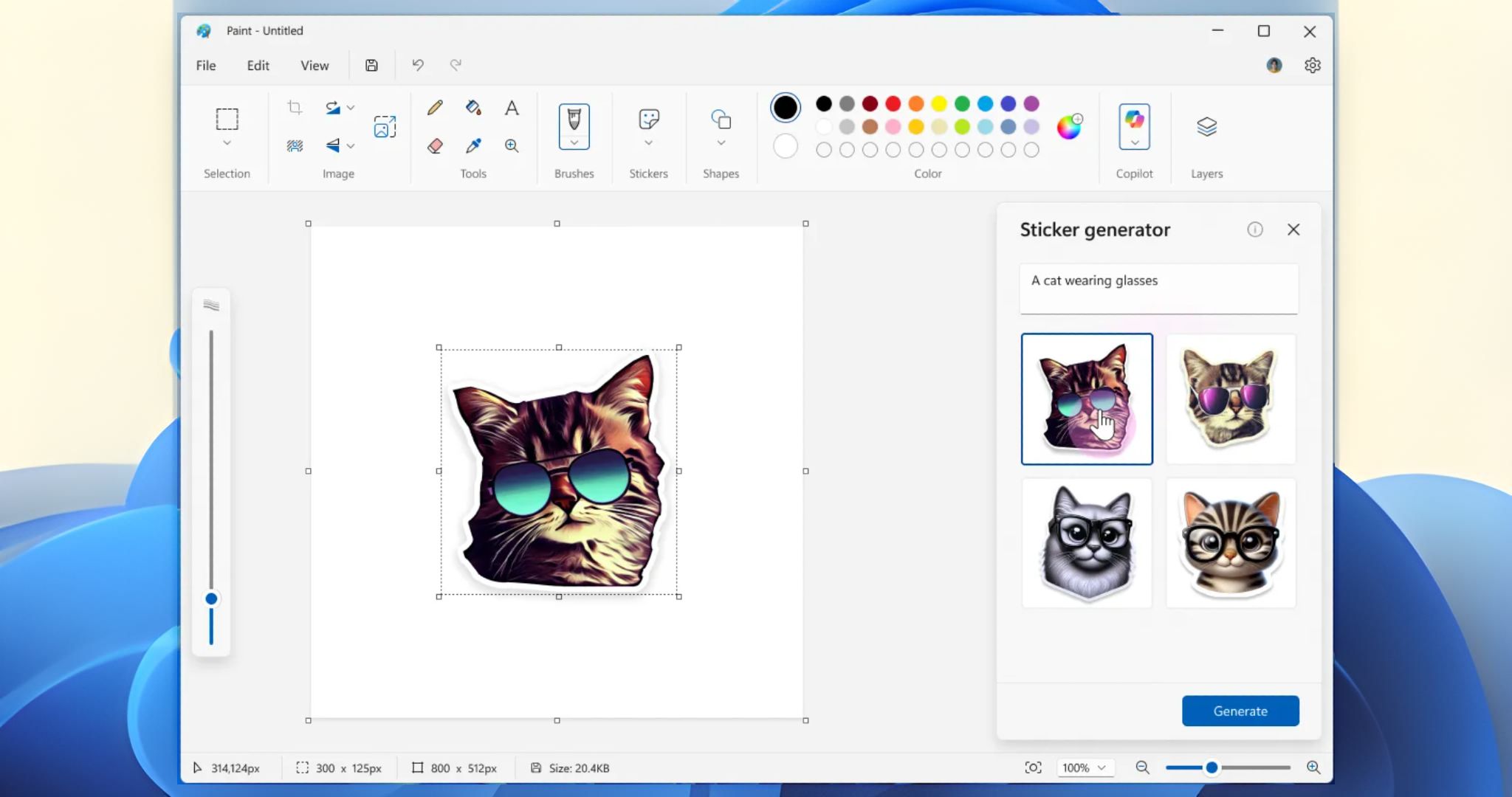
Task: Open the zoom level combo box
Action: click(1085, 767)
